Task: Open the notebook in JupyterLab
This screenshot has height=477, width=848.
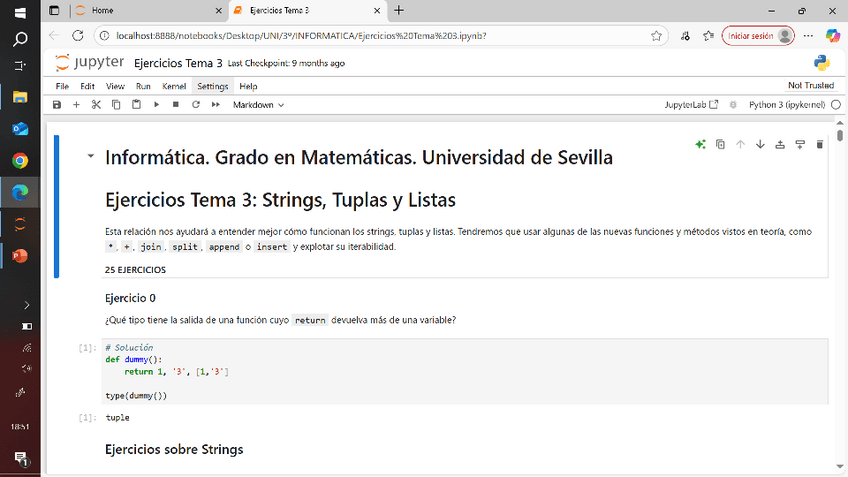Action: coord(692,104)
